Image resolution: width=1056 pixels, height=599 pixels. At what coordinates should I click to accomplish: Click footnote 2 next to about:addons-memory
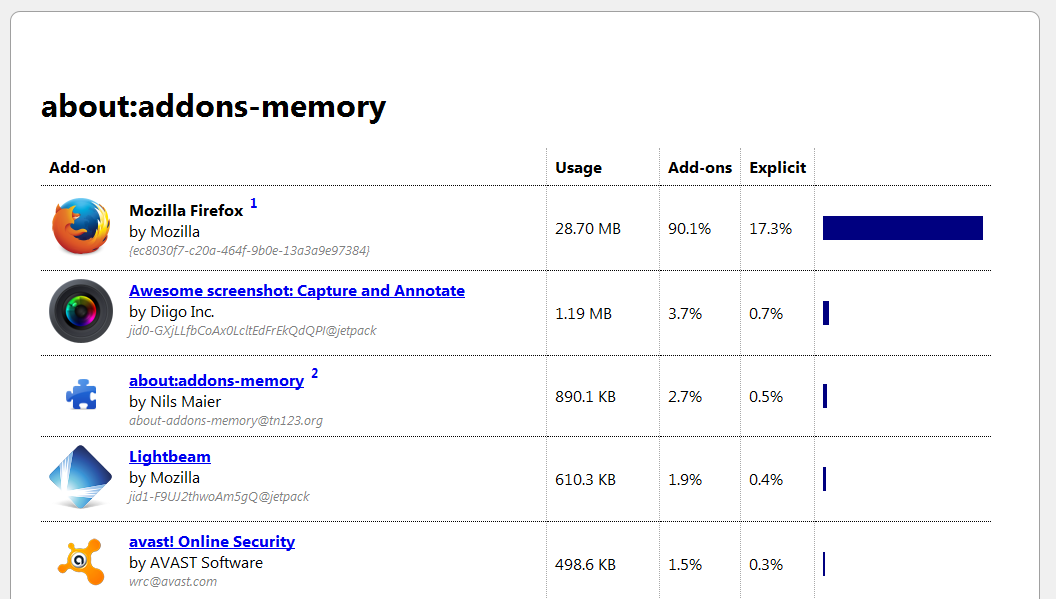pos(315,374)
